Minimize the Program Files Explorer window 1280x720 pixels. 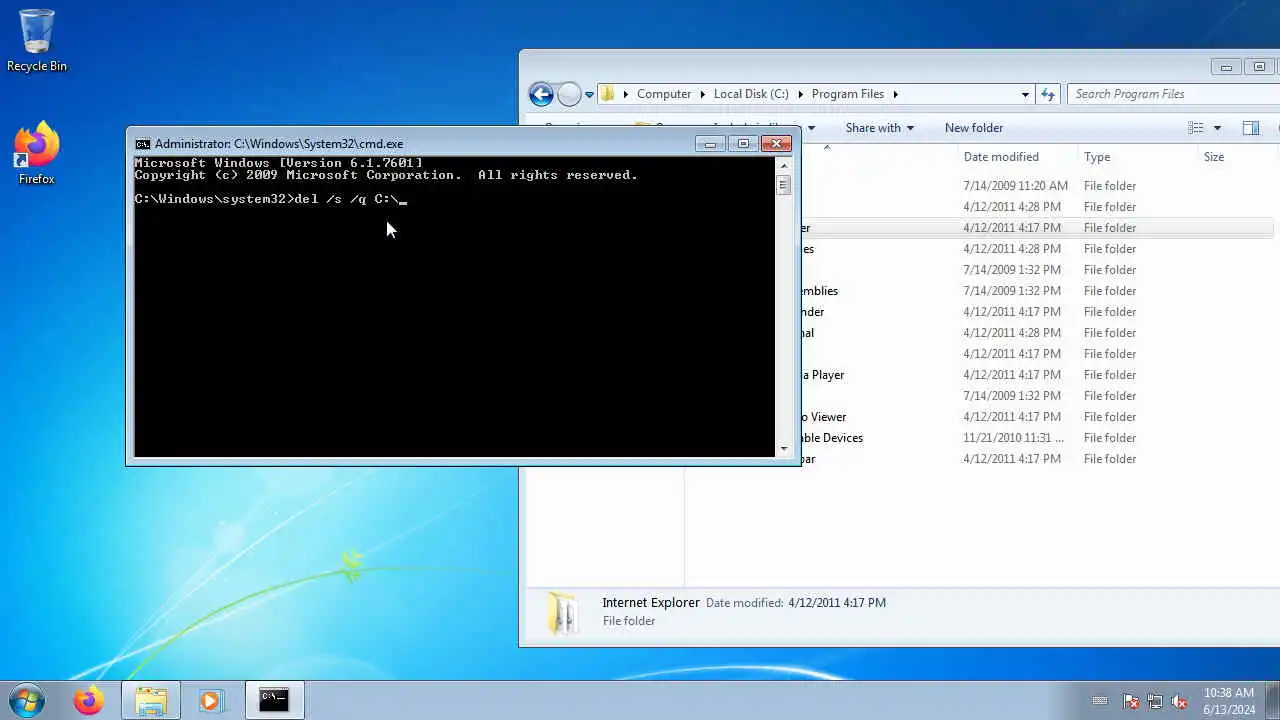[1226, 67]
